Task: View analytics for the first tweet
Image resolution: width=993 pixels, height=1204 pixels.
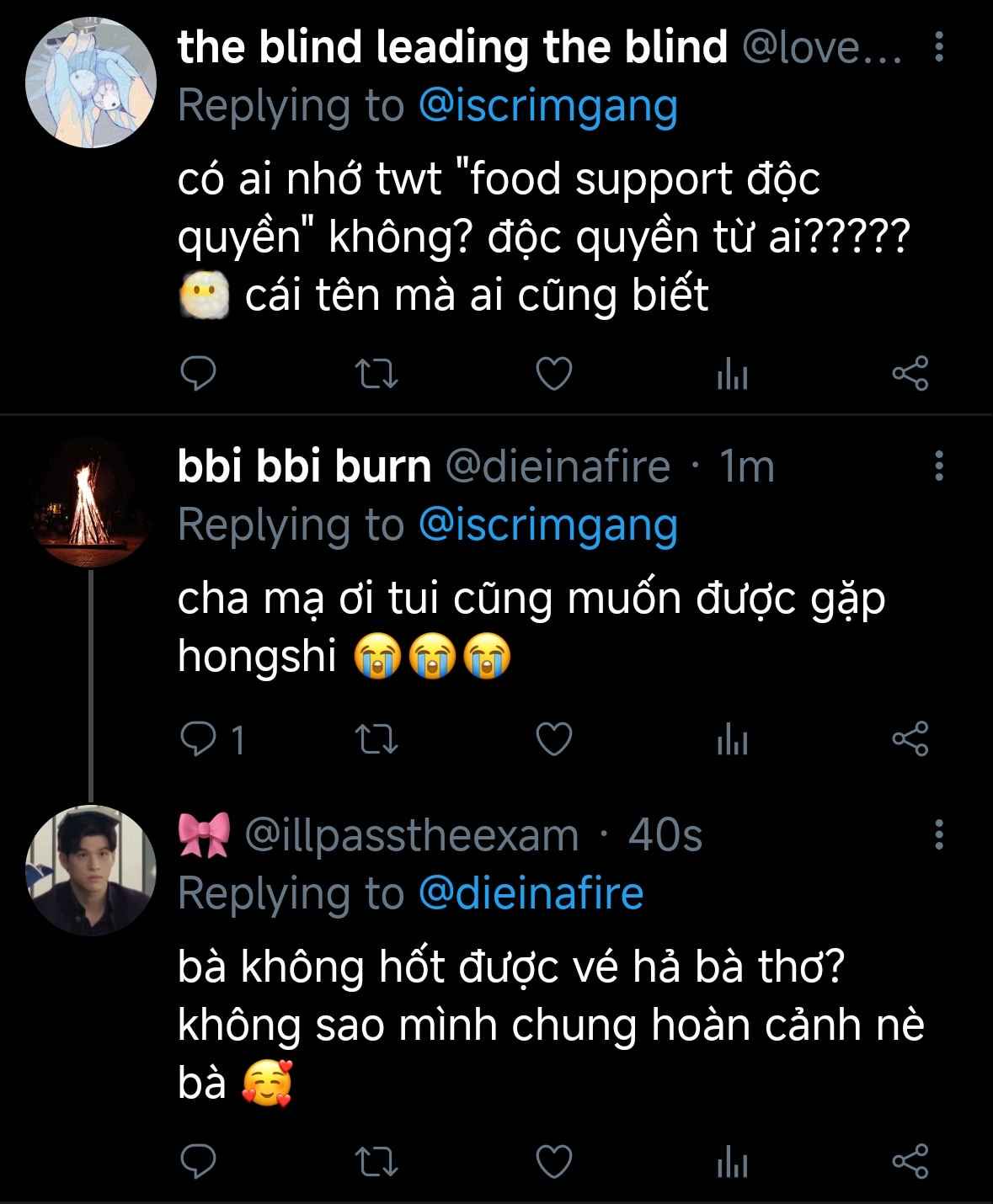Action: 732,376
